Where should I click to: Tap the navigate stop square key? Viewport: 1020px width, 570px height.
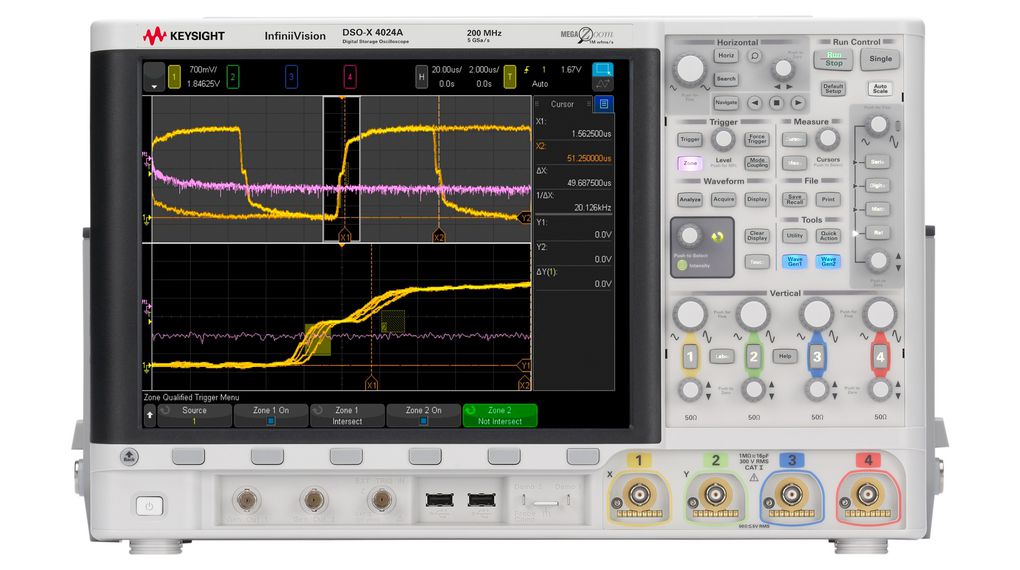(x=776, y=103)
